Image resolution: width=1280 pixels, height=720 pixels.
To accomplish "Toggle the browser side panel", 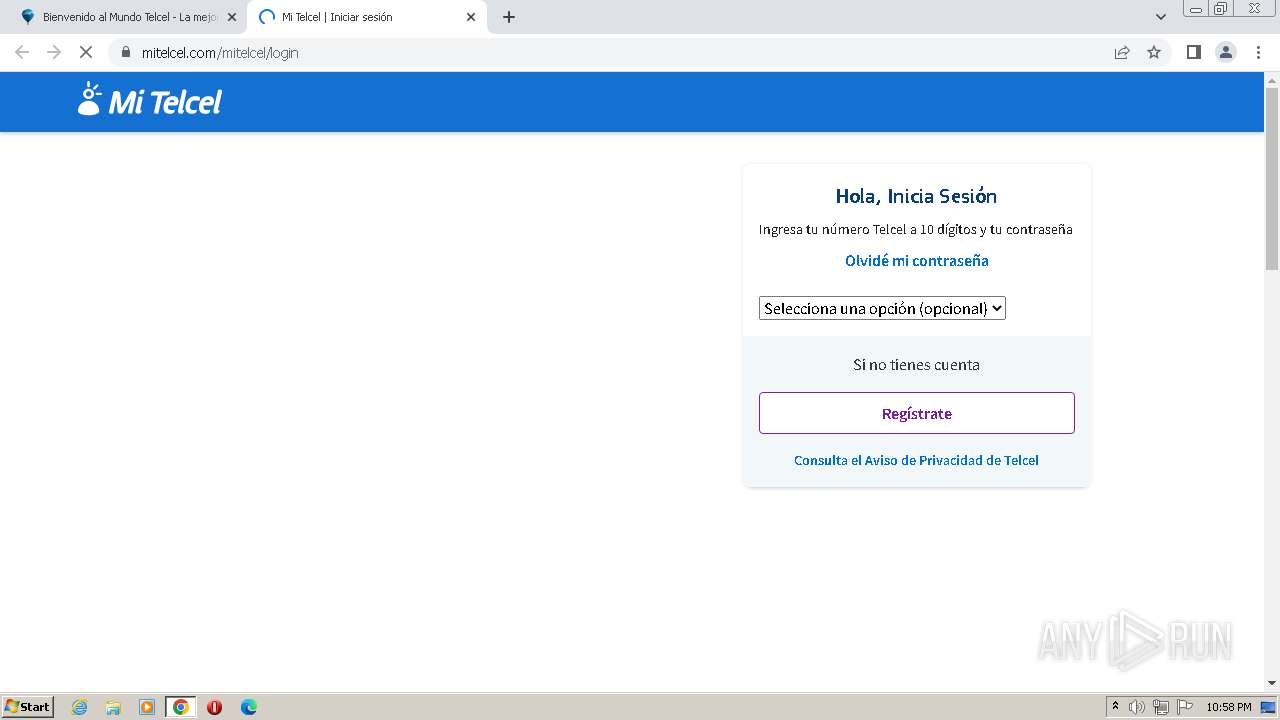I will (1193, 52).
